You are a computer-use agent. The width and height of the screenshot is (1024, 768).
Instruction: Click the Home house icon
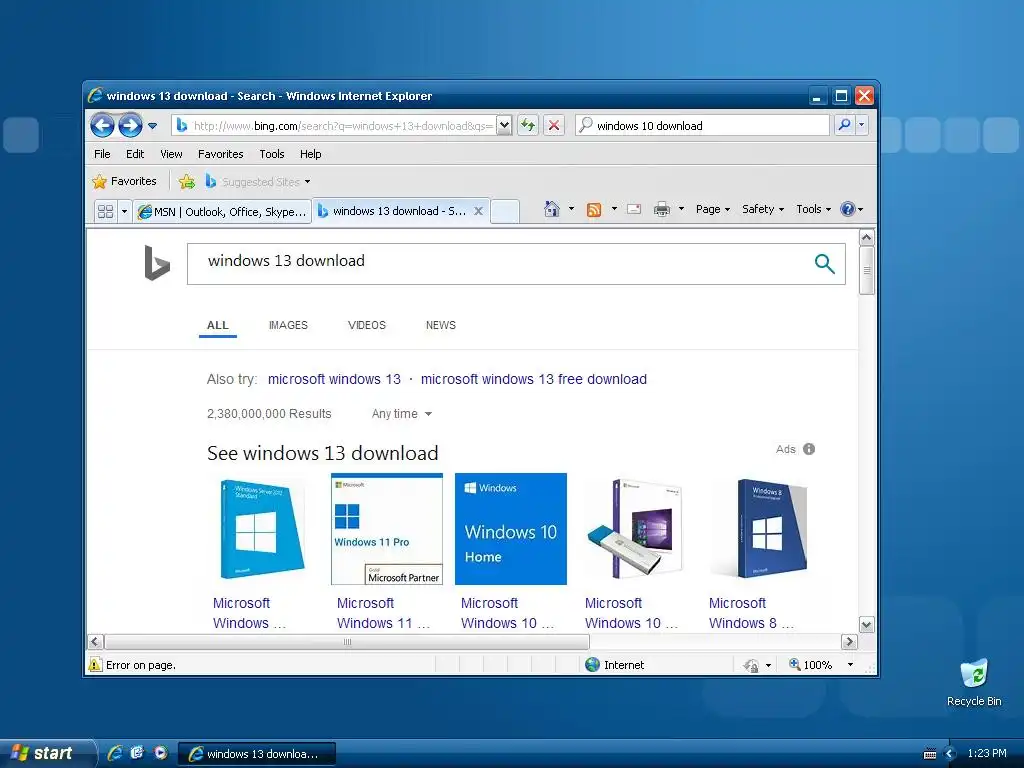click(552, 209)
